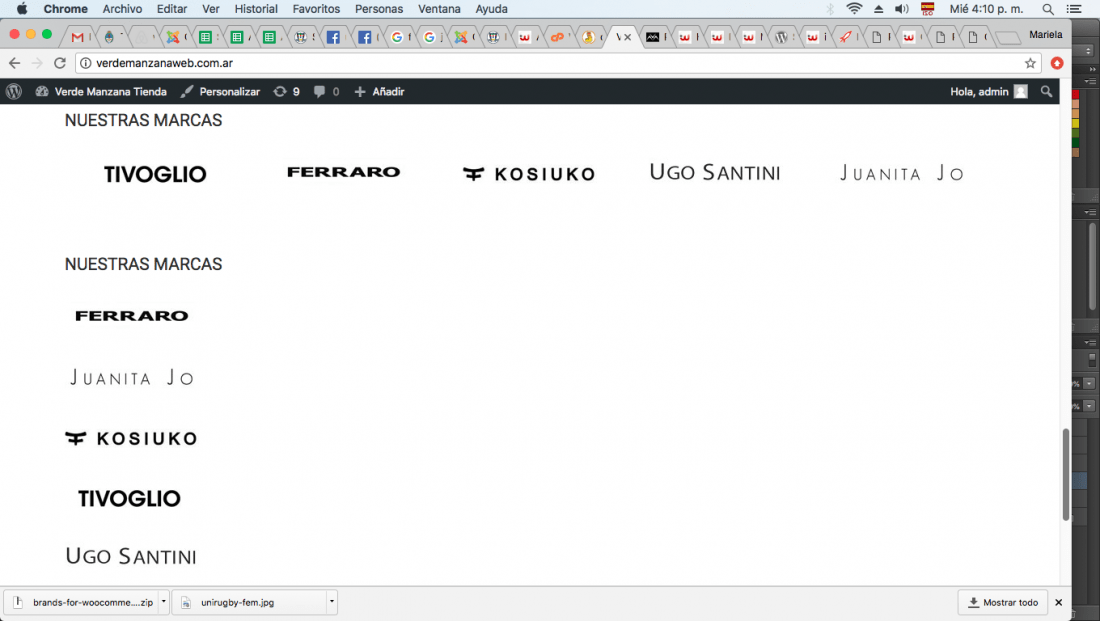1100x621 pixels.
Task: Open the eject icon in menu bar
Action: click(878, 9)
